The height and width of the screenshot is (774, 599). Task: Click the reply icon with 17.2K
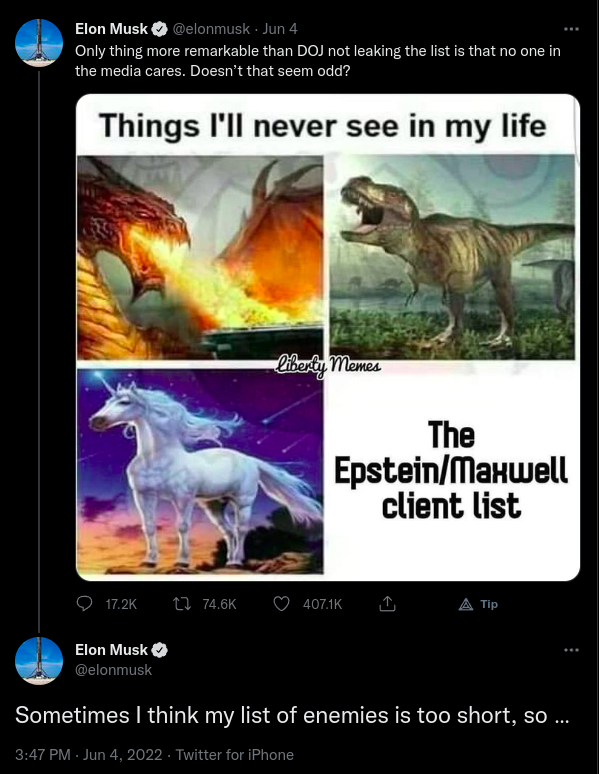(85, 604)
